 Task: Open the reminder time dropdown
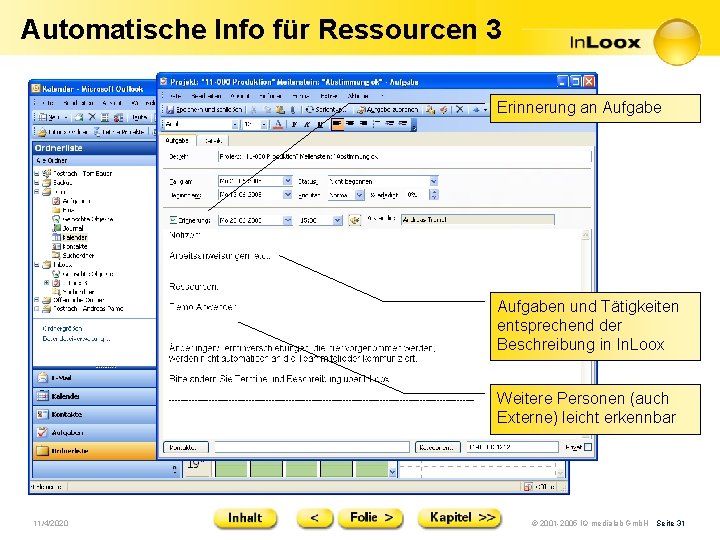[x=338, y=220]
